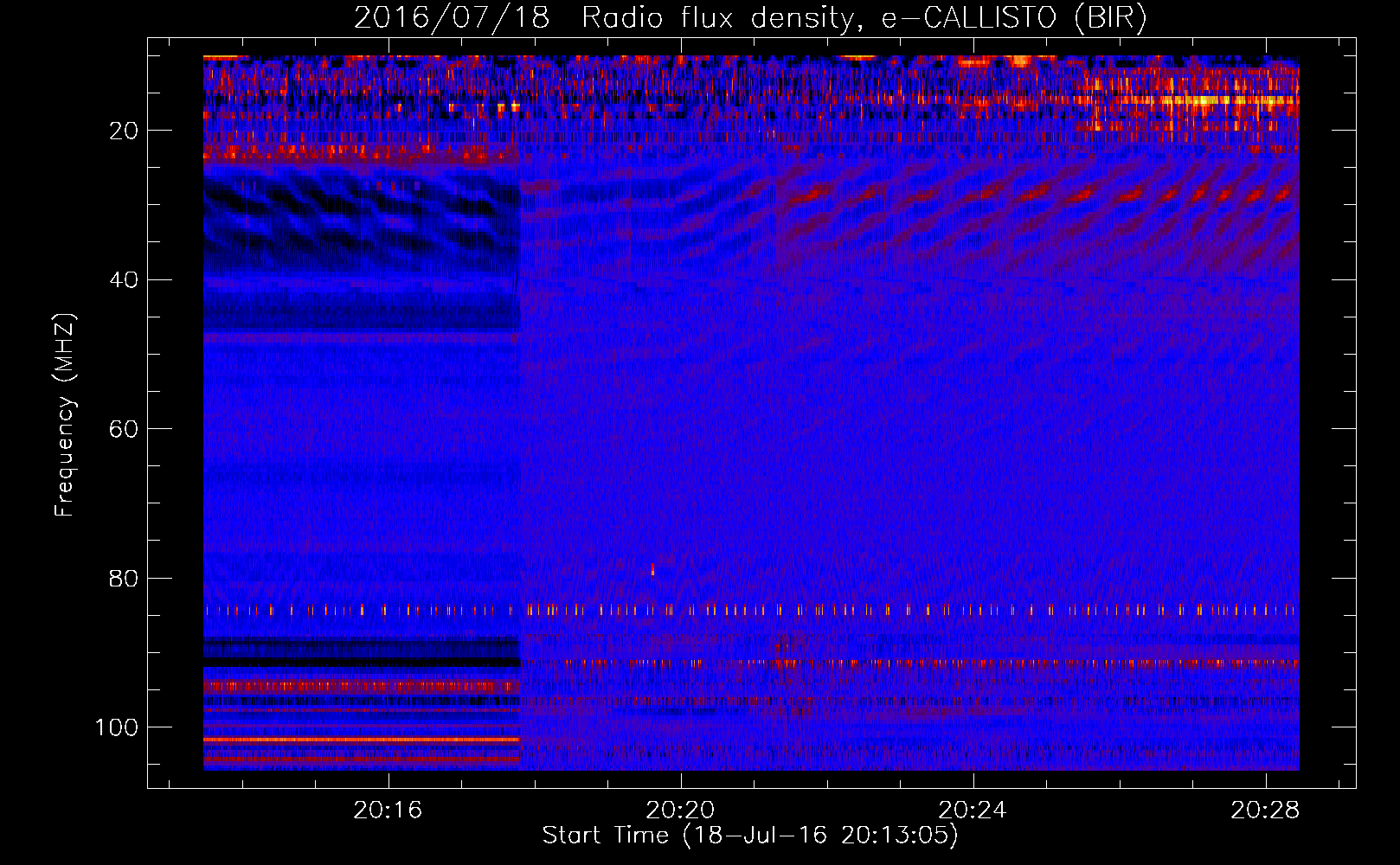Image resolution: width=1400 pixels, height=865 pixels.
Task: Click the '100' frequency tick label
Action: [x=117, y=727]
